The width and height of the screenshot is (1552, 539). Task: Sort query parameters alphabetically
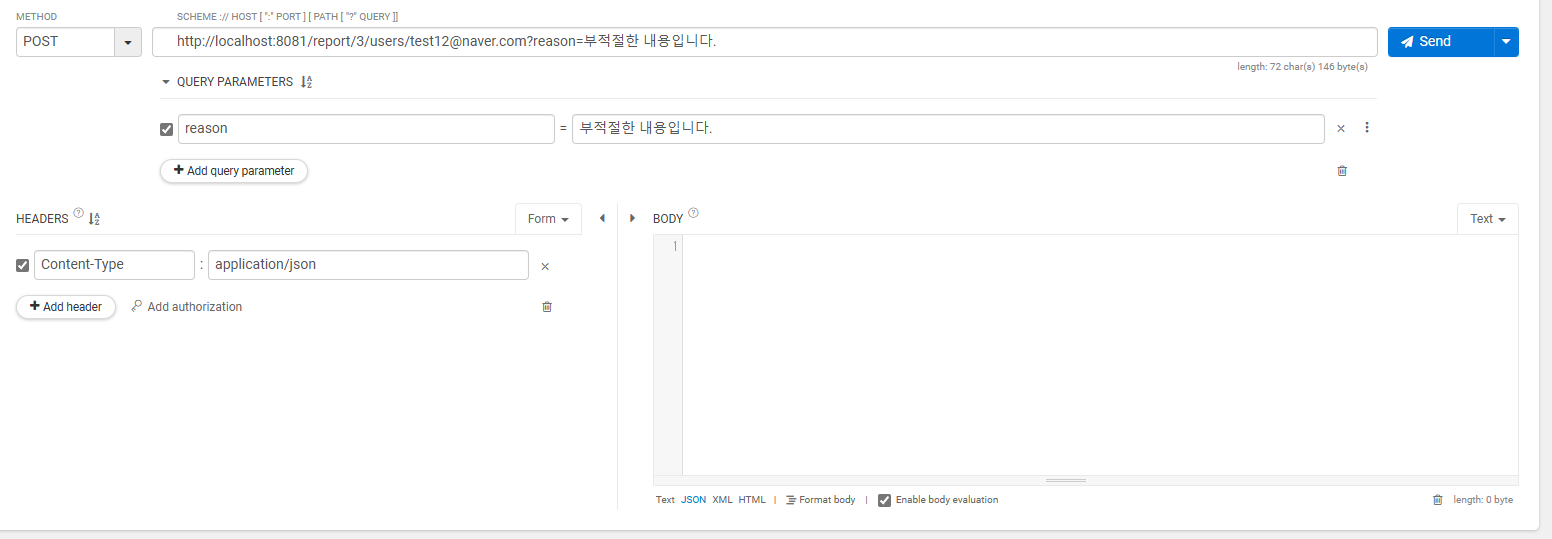coord(306,82)
